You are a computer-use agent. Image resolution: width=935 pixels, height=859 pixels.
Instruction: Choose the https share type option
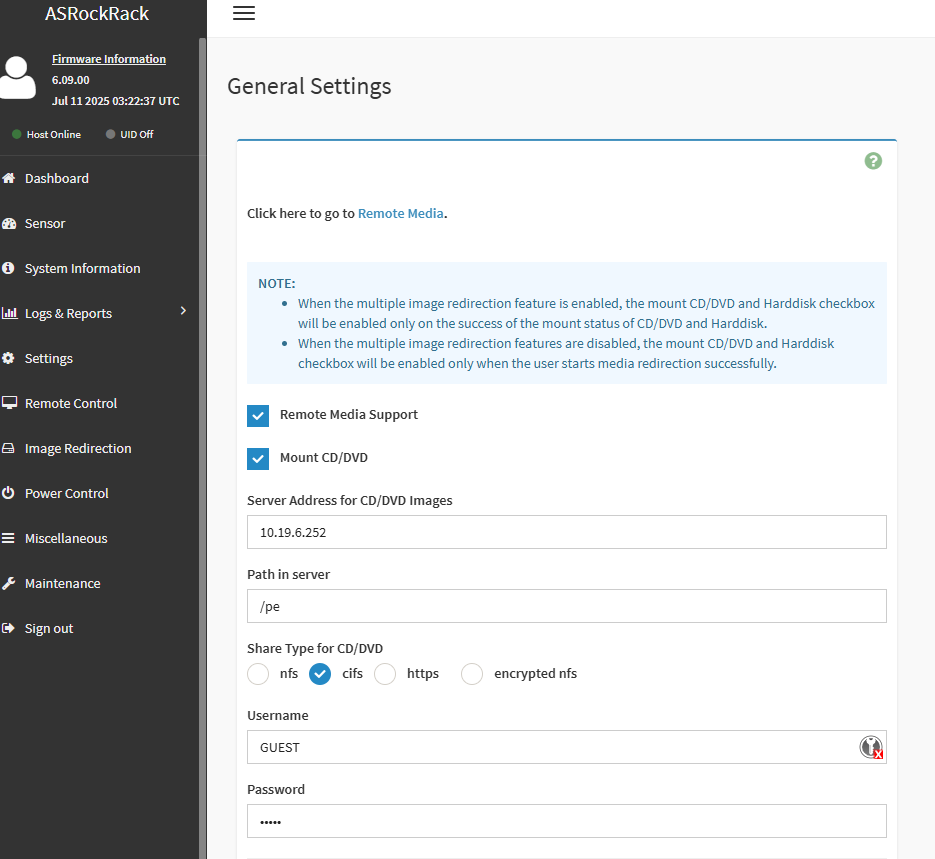[385, 674]
